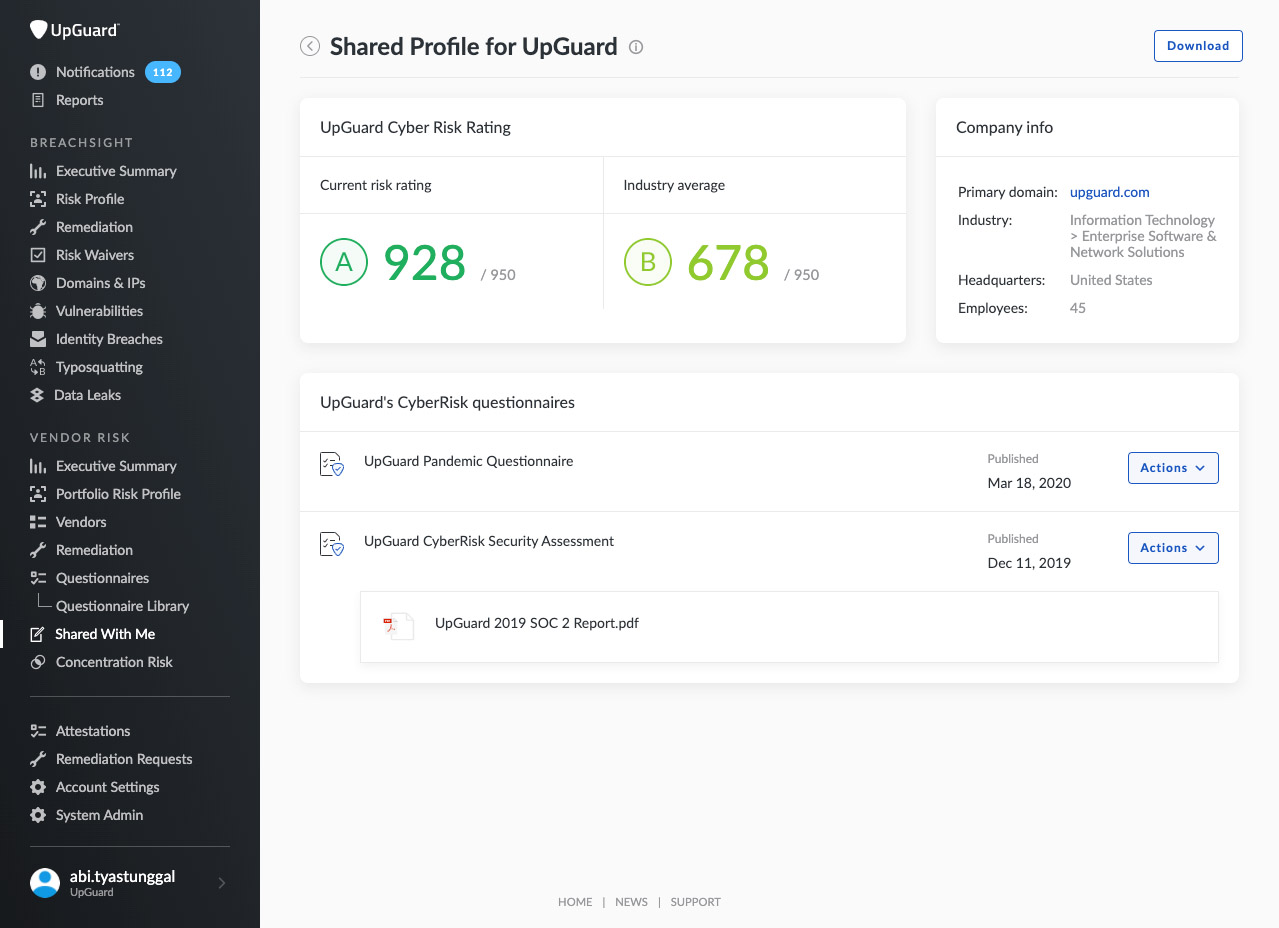Open Concentration Risk page

114,662
